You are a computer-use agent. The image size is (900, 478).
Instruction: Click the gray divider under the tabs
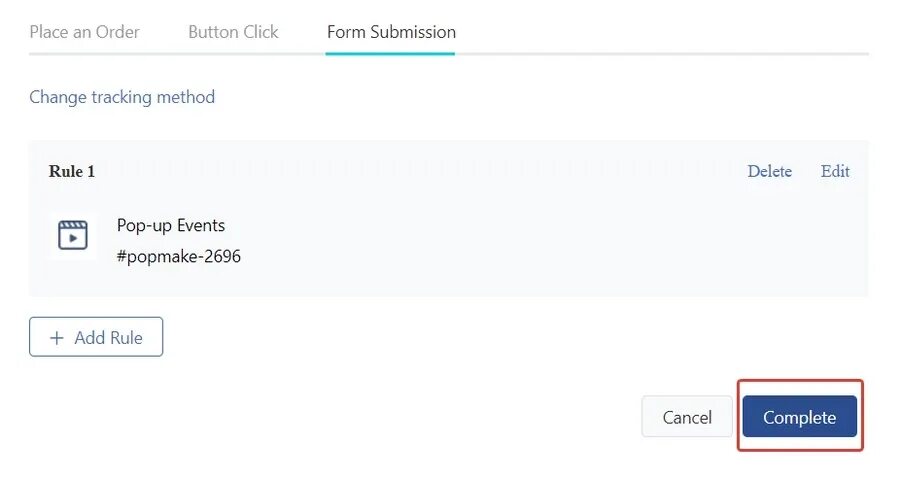660,54
